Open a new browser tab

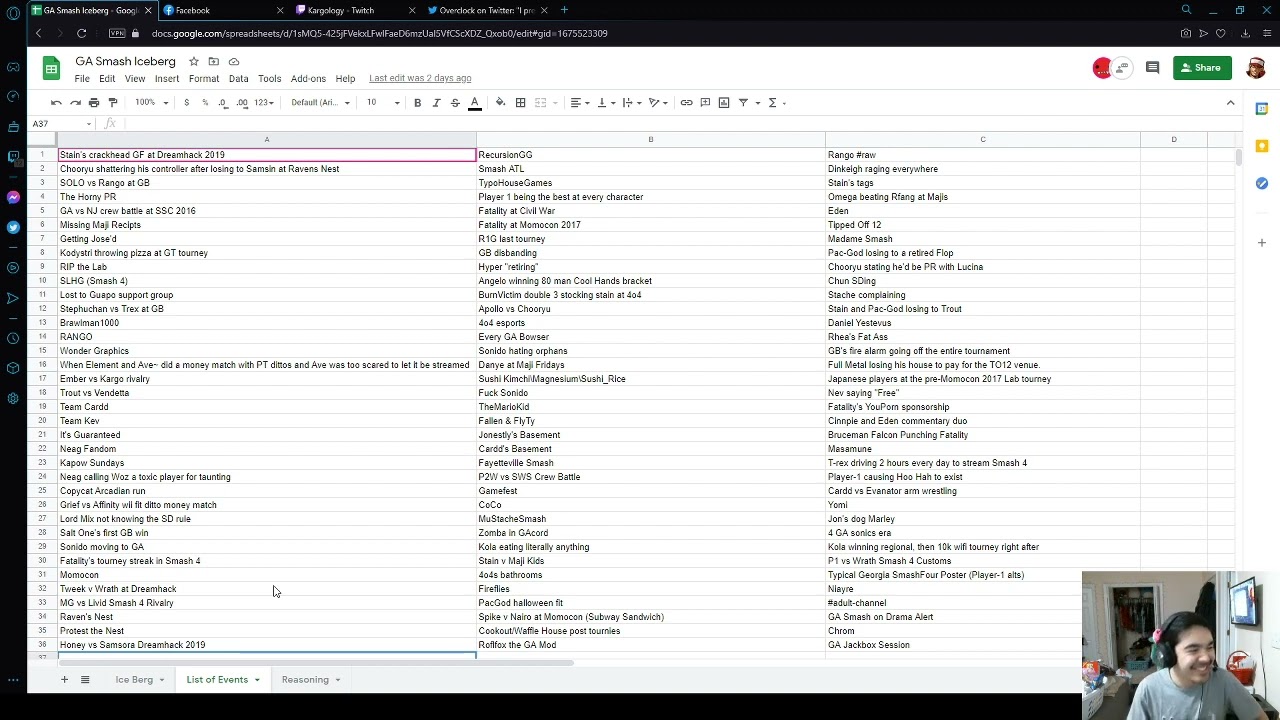564,10
